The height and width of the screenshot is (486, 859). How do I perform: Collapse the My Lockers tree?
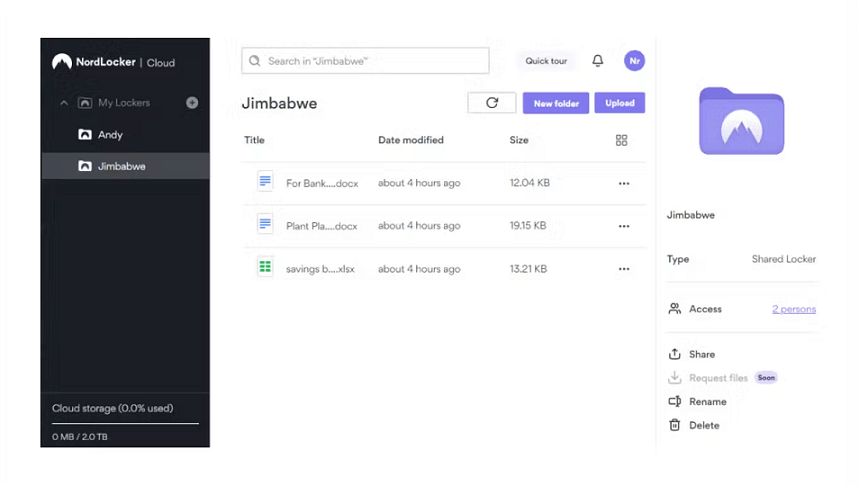[x=64, y=103]
